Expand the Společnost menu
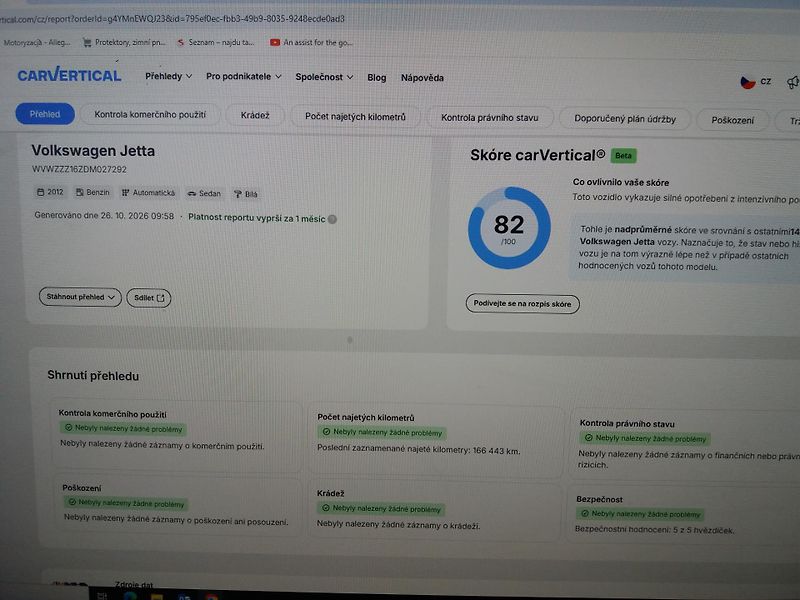Viewport: 800px width, 600px height. pos(324,77)
